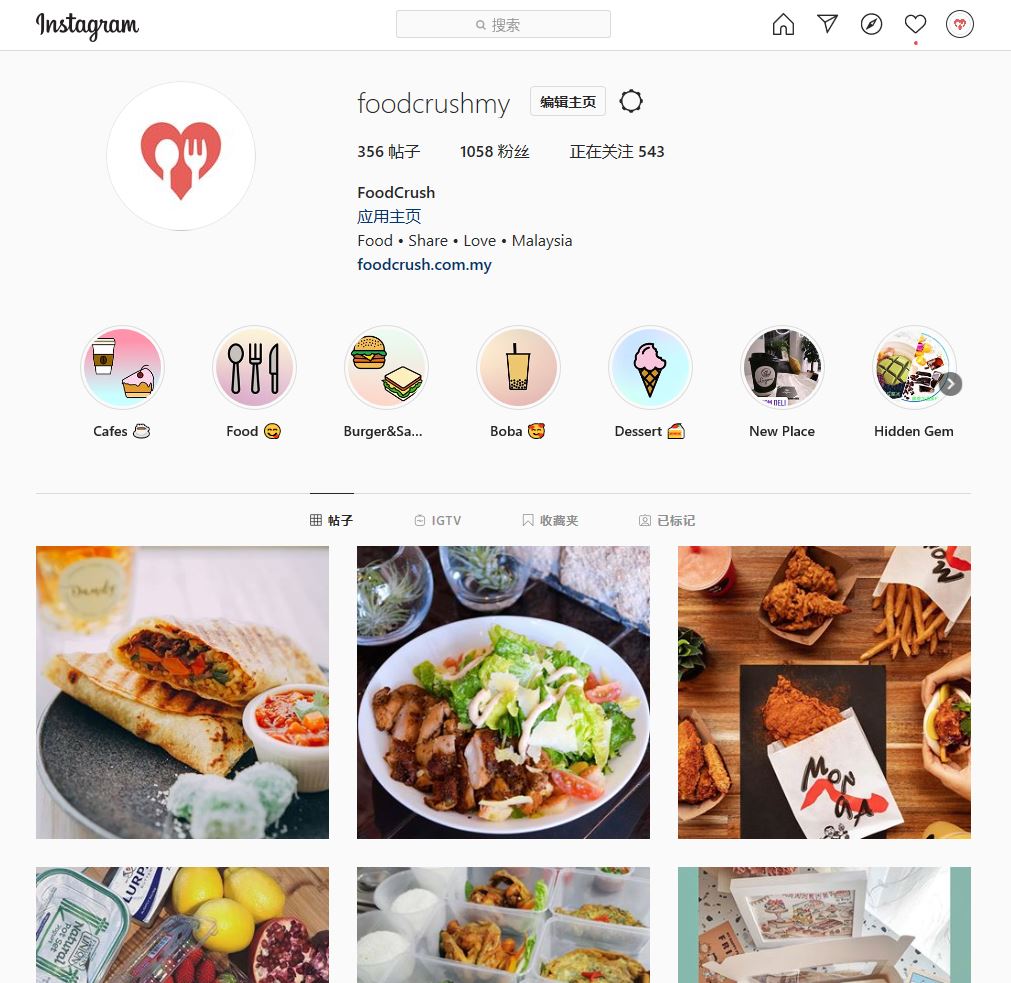Open activity heart notifications icon

(915, 24)
